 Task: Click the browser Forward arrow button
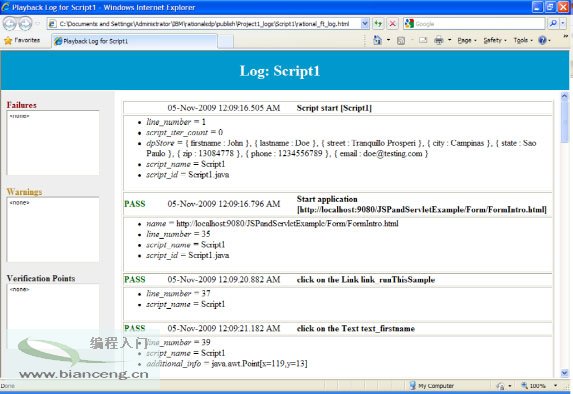pyautogui.click(x=25, y=24)
